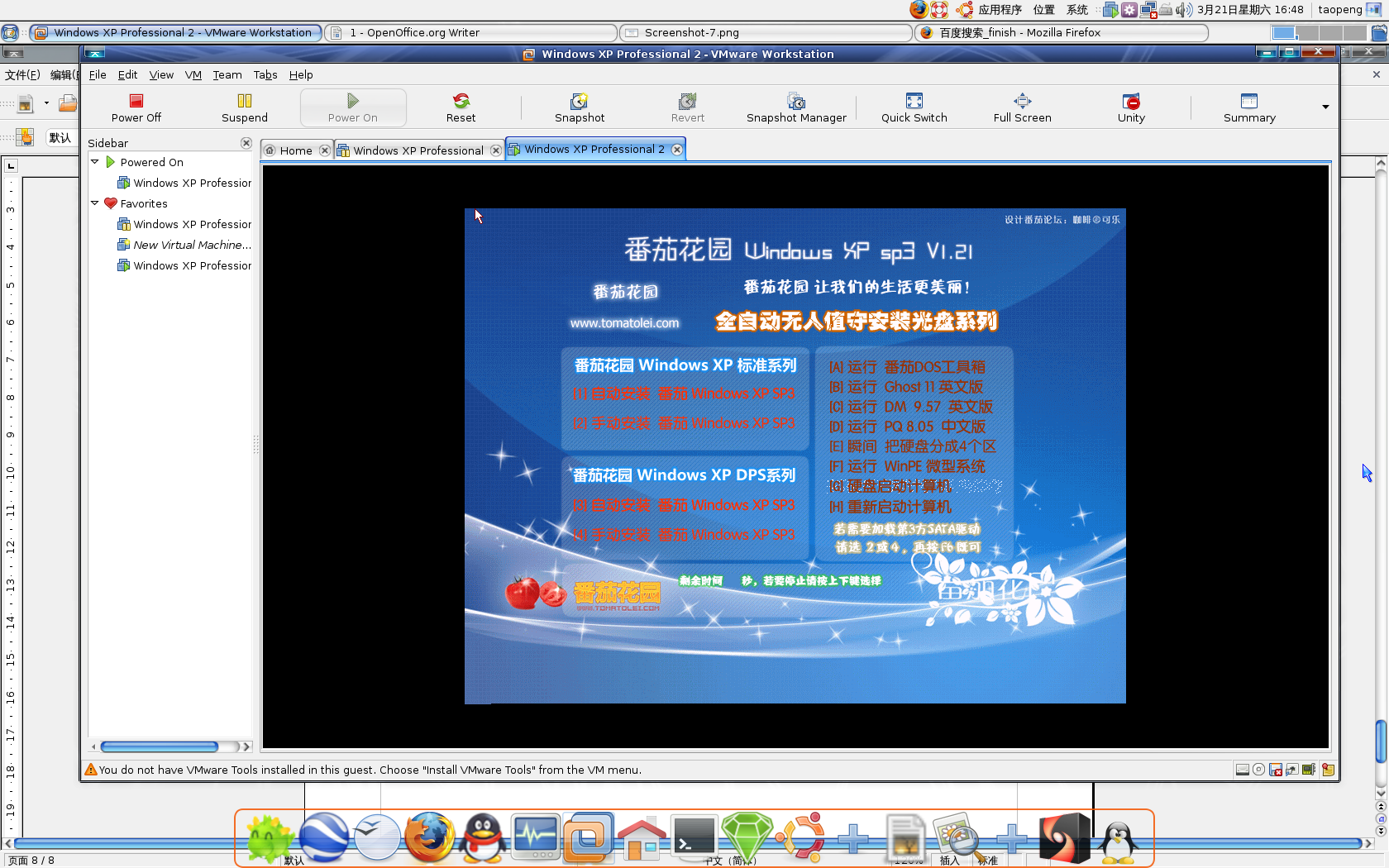Open Google Earth from the dock

click(x=324, y=837)
